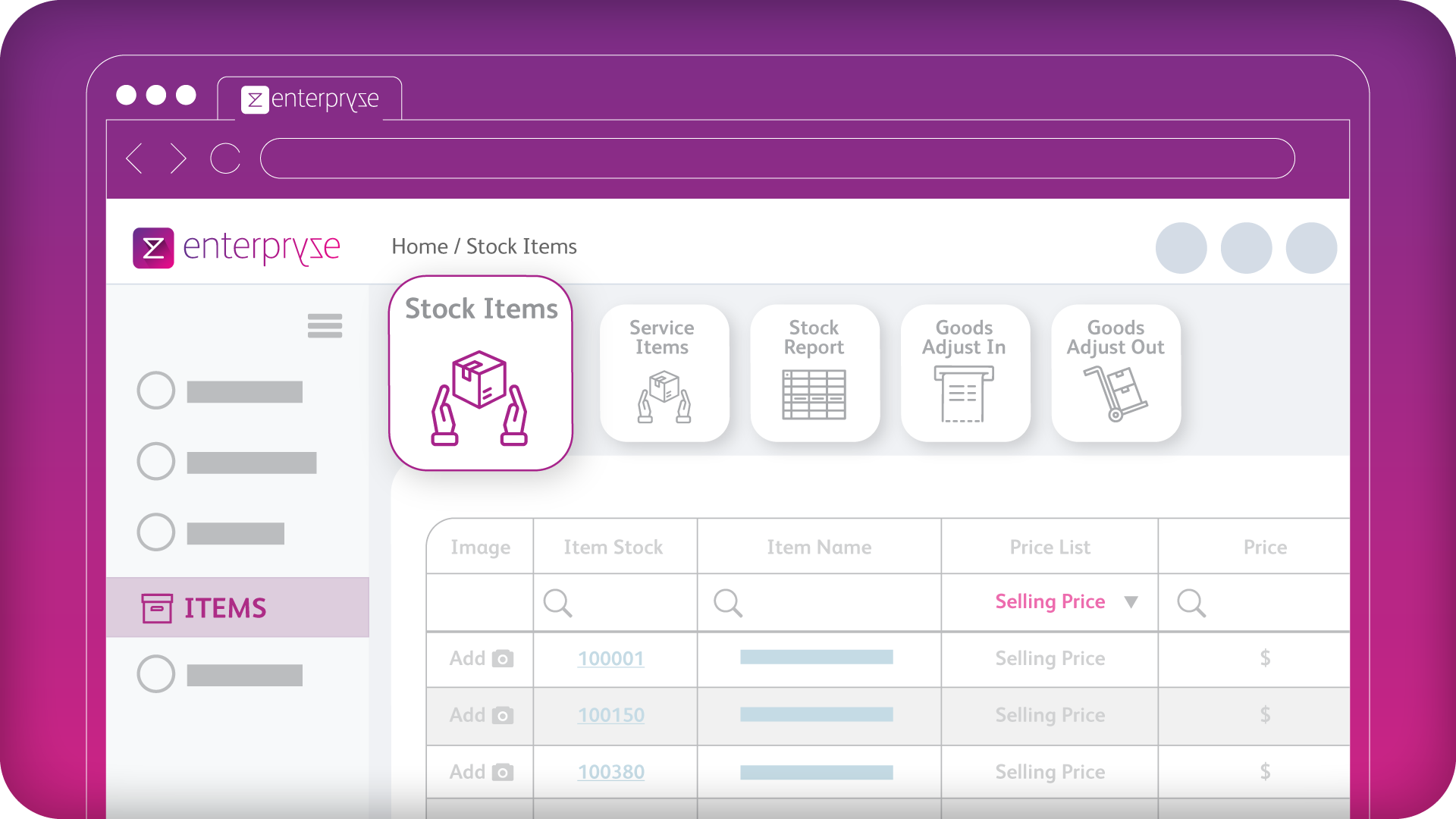This screenshot has width=1456, height=819.
Task: Switch to the enterpryze browser tab
Action: point(310,99)
